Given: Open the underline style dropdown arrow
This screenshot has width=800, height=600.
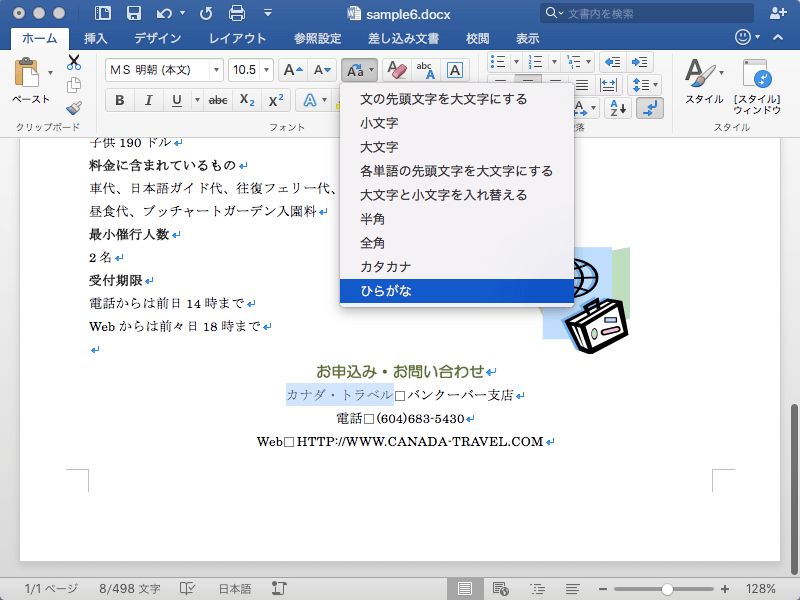Looking at the screenshot, I should click(197, 100).
